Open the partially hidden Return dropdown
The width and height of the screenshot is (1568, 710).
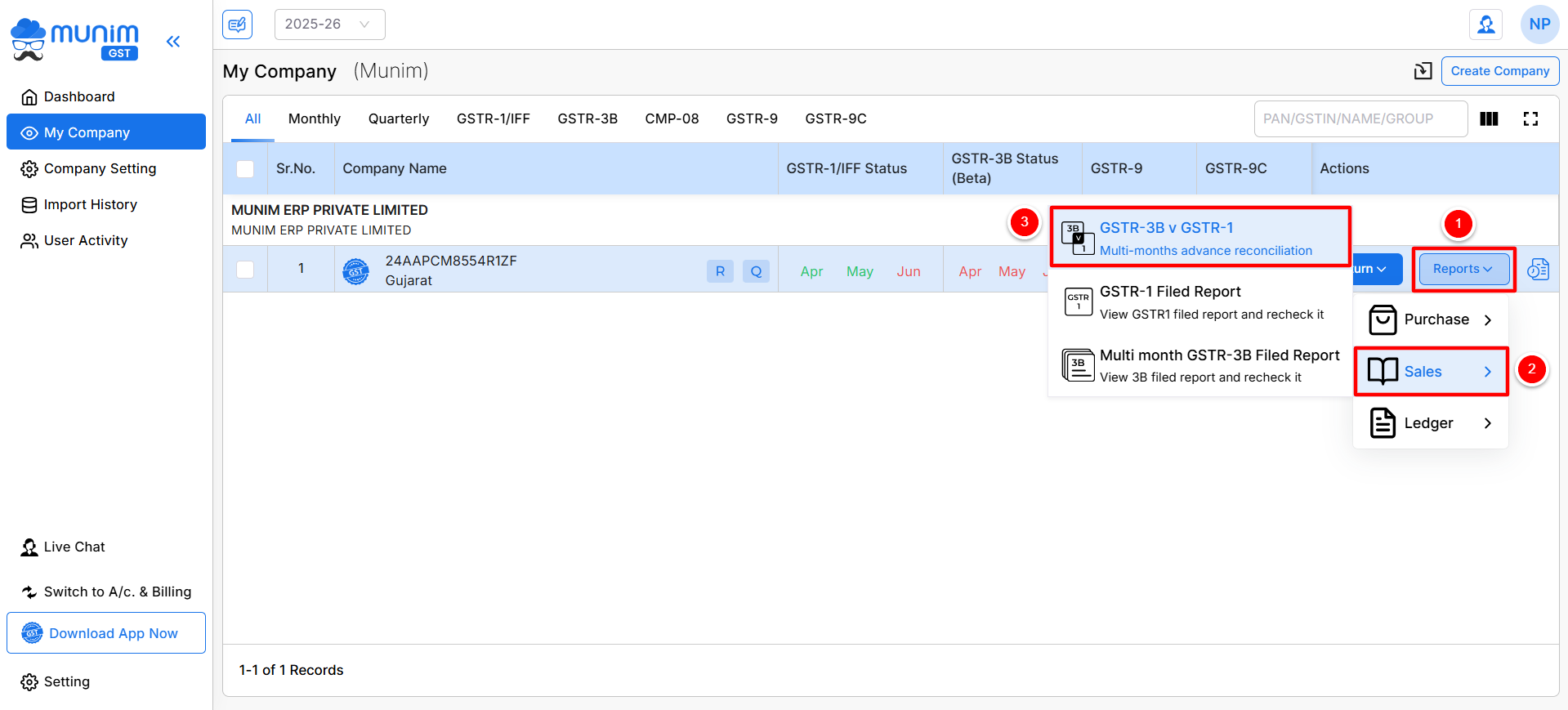(1377, 270)
